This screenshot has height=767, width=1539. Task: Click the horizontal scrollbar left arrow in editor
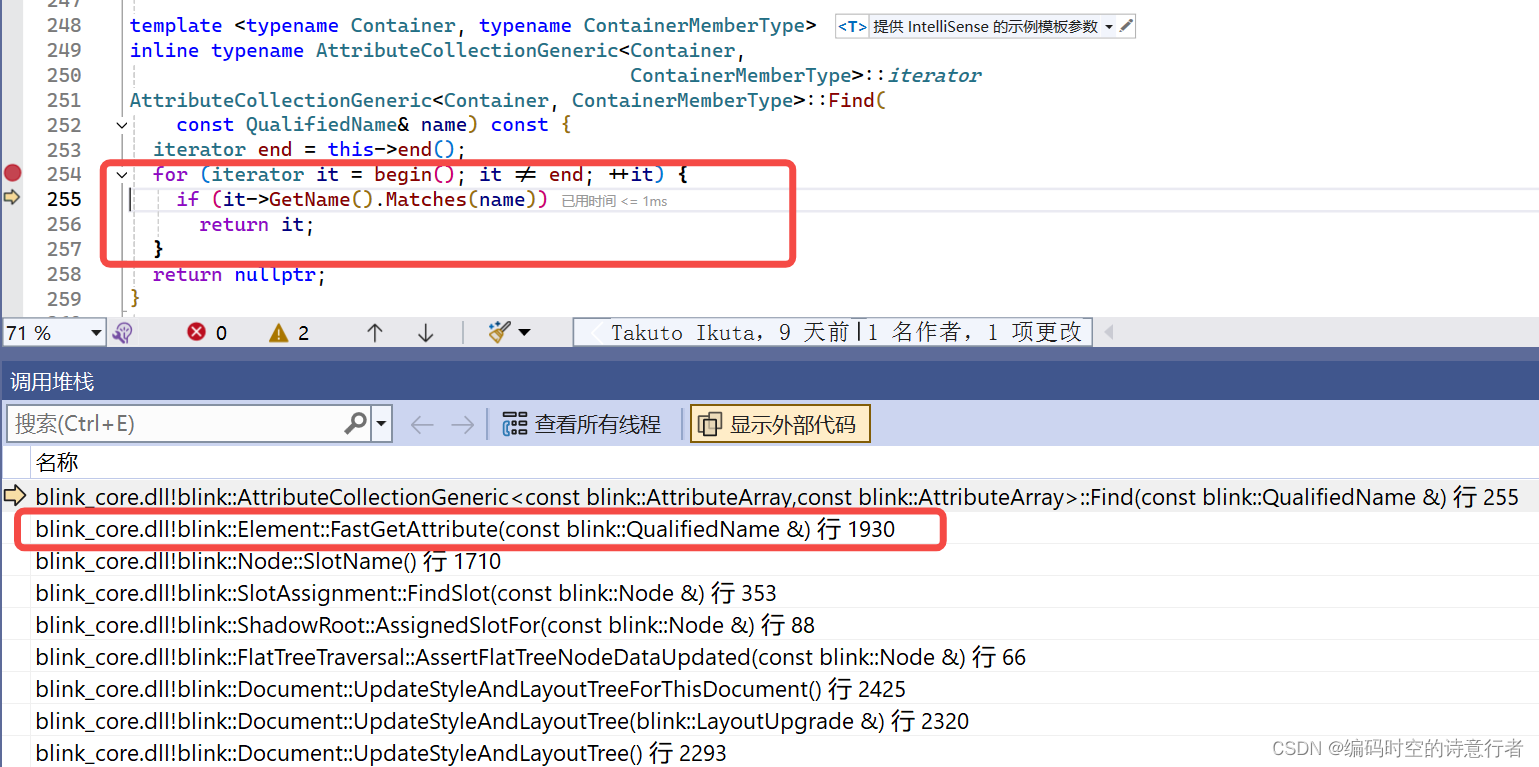pos(1108,333)
